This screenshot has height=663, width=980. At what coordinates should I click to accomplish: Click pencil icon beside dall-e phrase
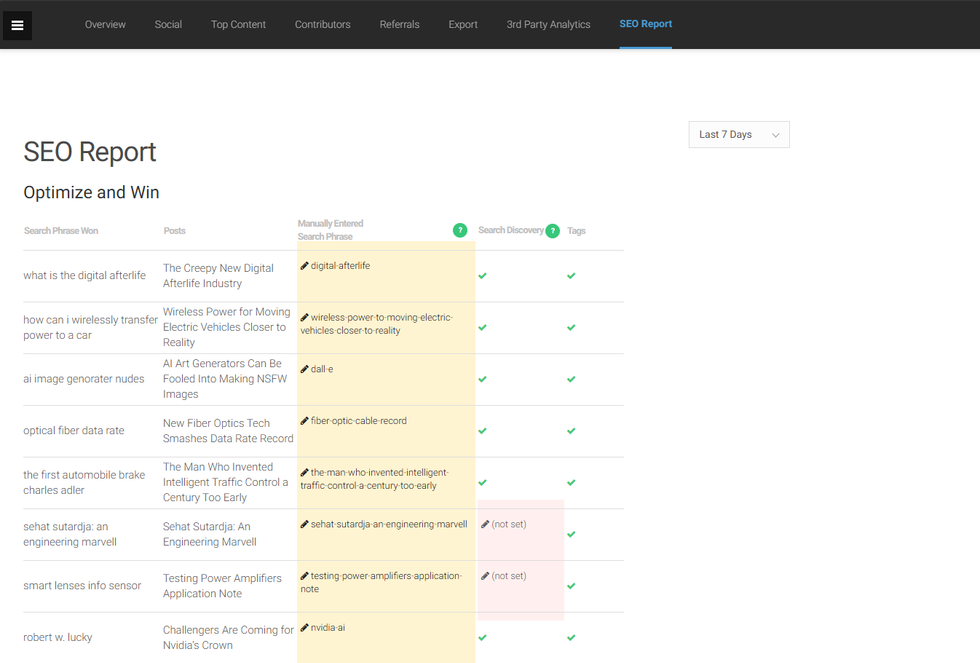pyautogui.click(x=305, y=369)
